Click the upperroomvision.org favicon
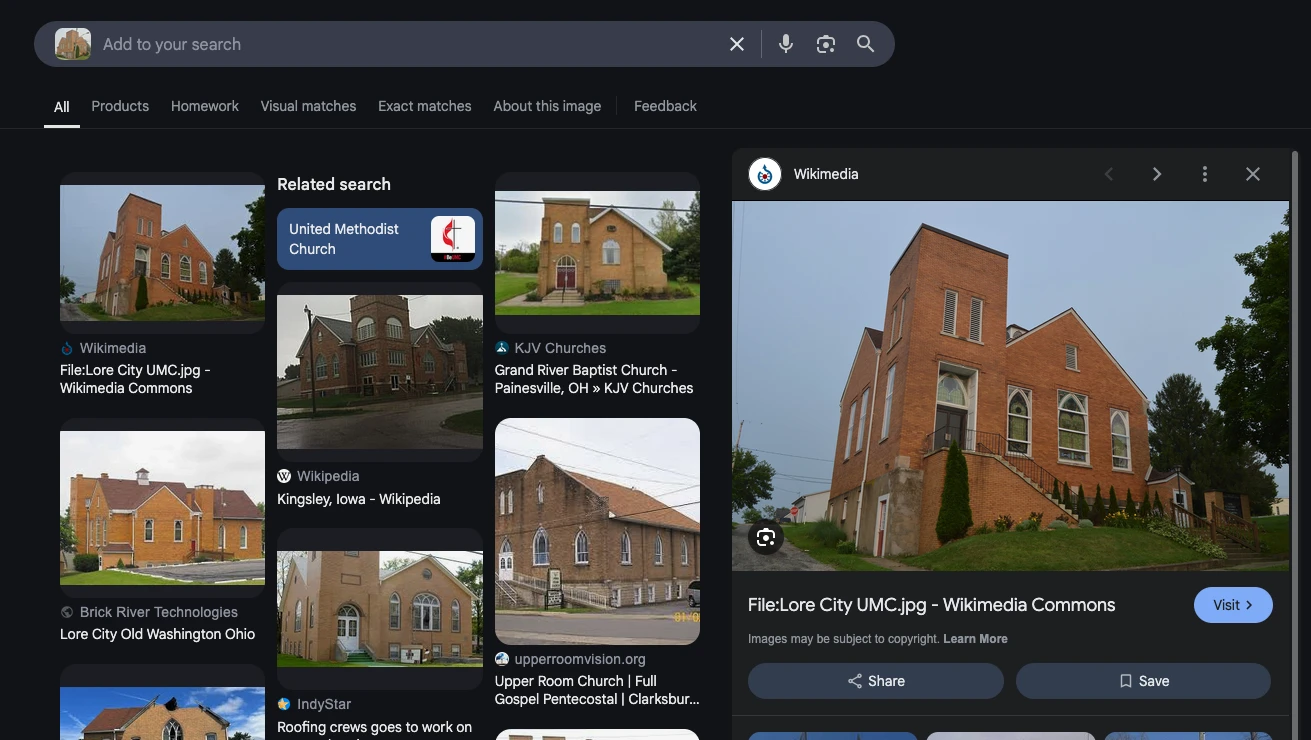The width and height of the screenshot is (1311, 740). [502, 659]
